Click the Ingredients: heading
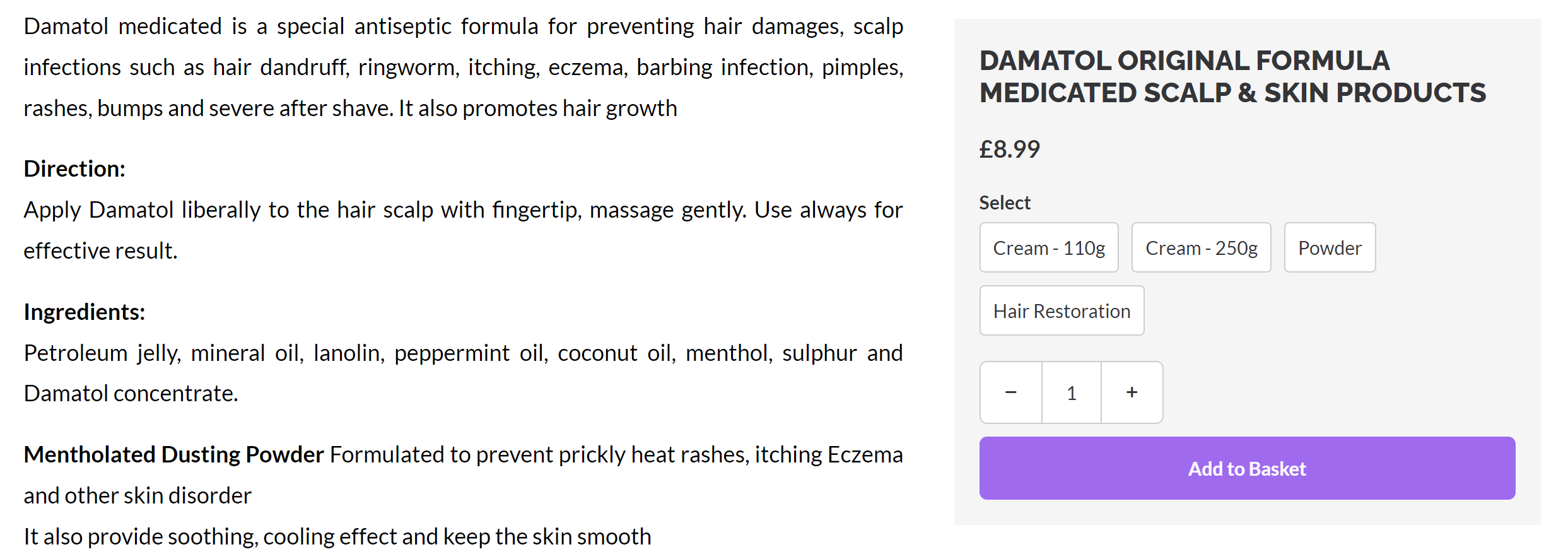The image size is (1568, 559). point(85,312)
